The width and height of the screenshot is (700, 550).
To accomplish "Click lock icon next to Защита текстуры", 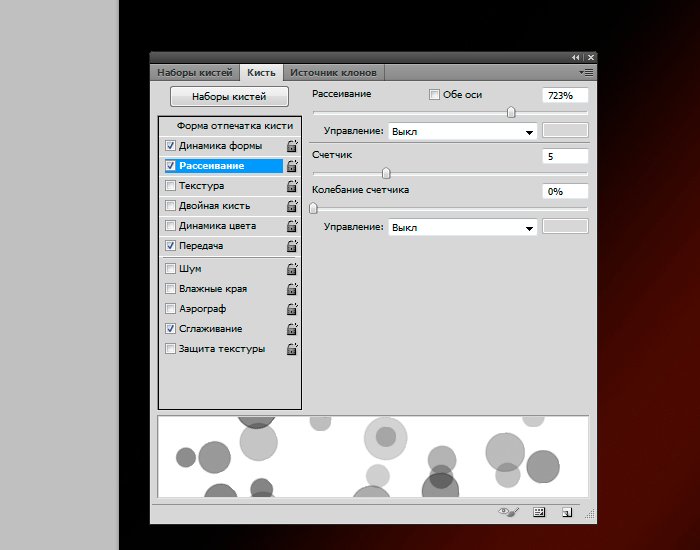I will [x=292, y=349].
